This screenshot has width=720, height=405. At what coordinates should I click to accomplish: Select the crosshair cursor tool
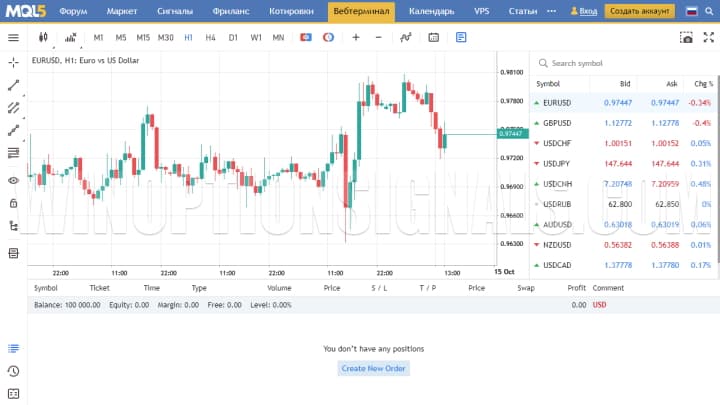point(13,62)
